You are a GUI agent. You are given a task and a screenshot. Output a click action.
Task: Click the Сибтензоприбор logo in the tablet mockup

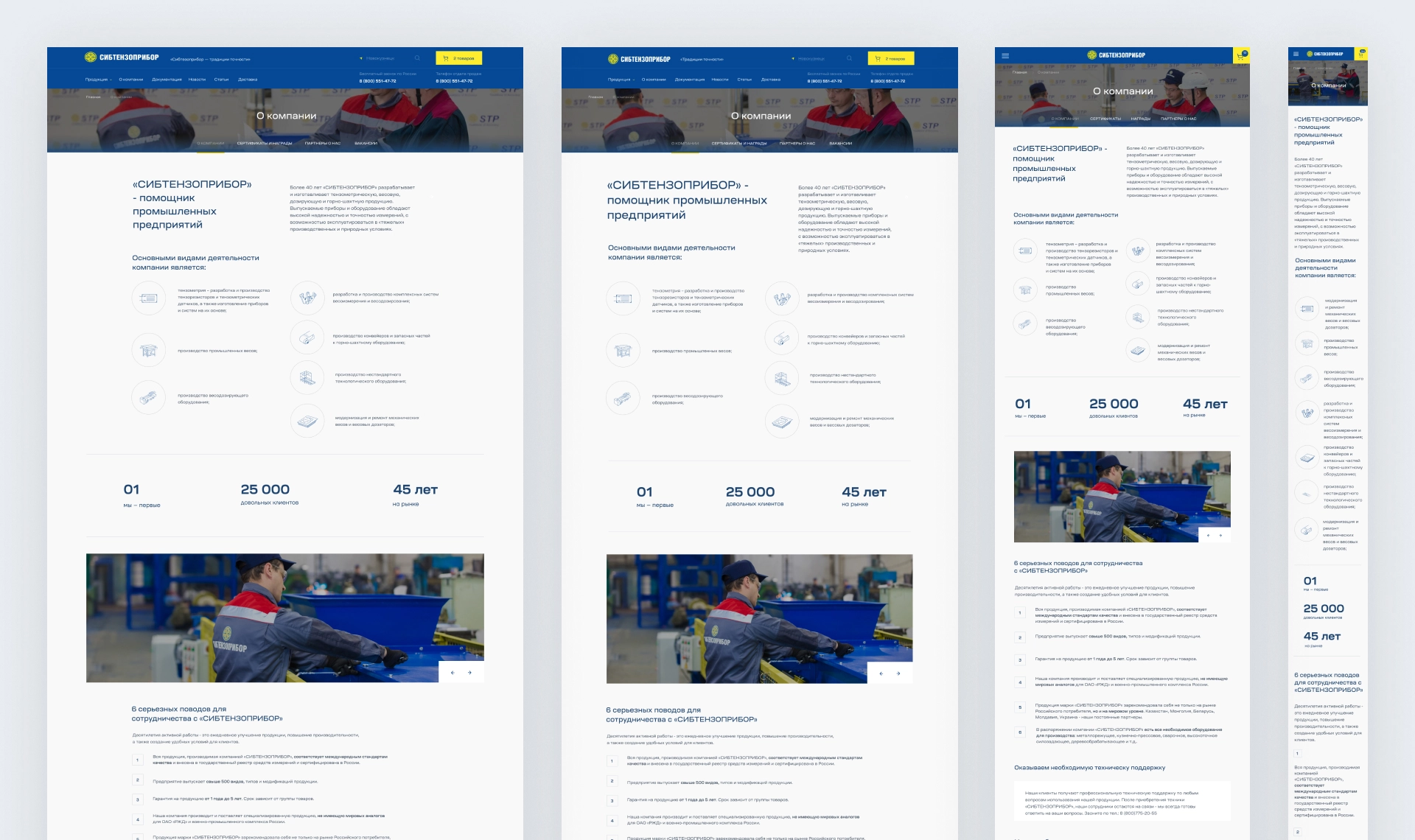point(1117,55)
